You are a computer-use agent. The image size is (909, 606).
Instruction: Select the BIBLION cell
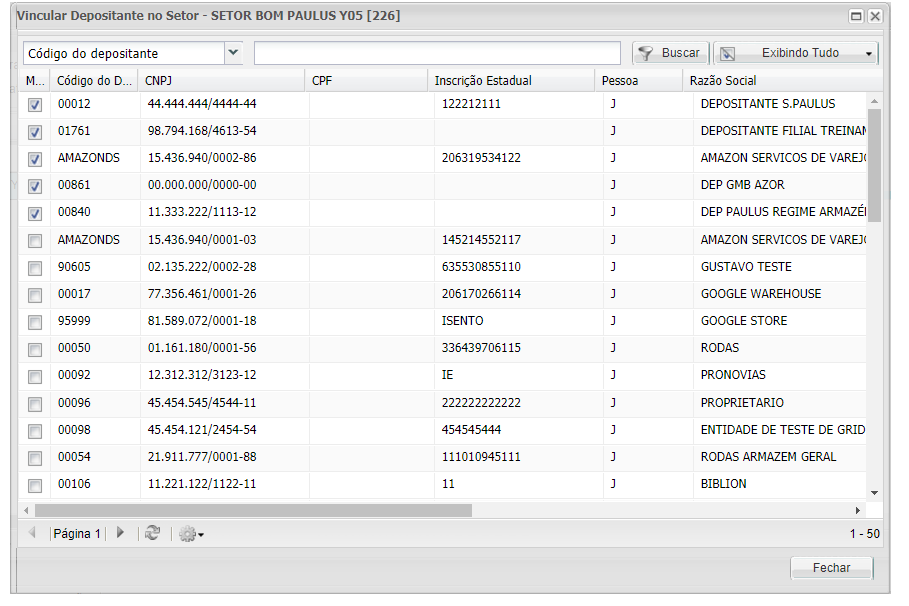(x=780, y=484)
